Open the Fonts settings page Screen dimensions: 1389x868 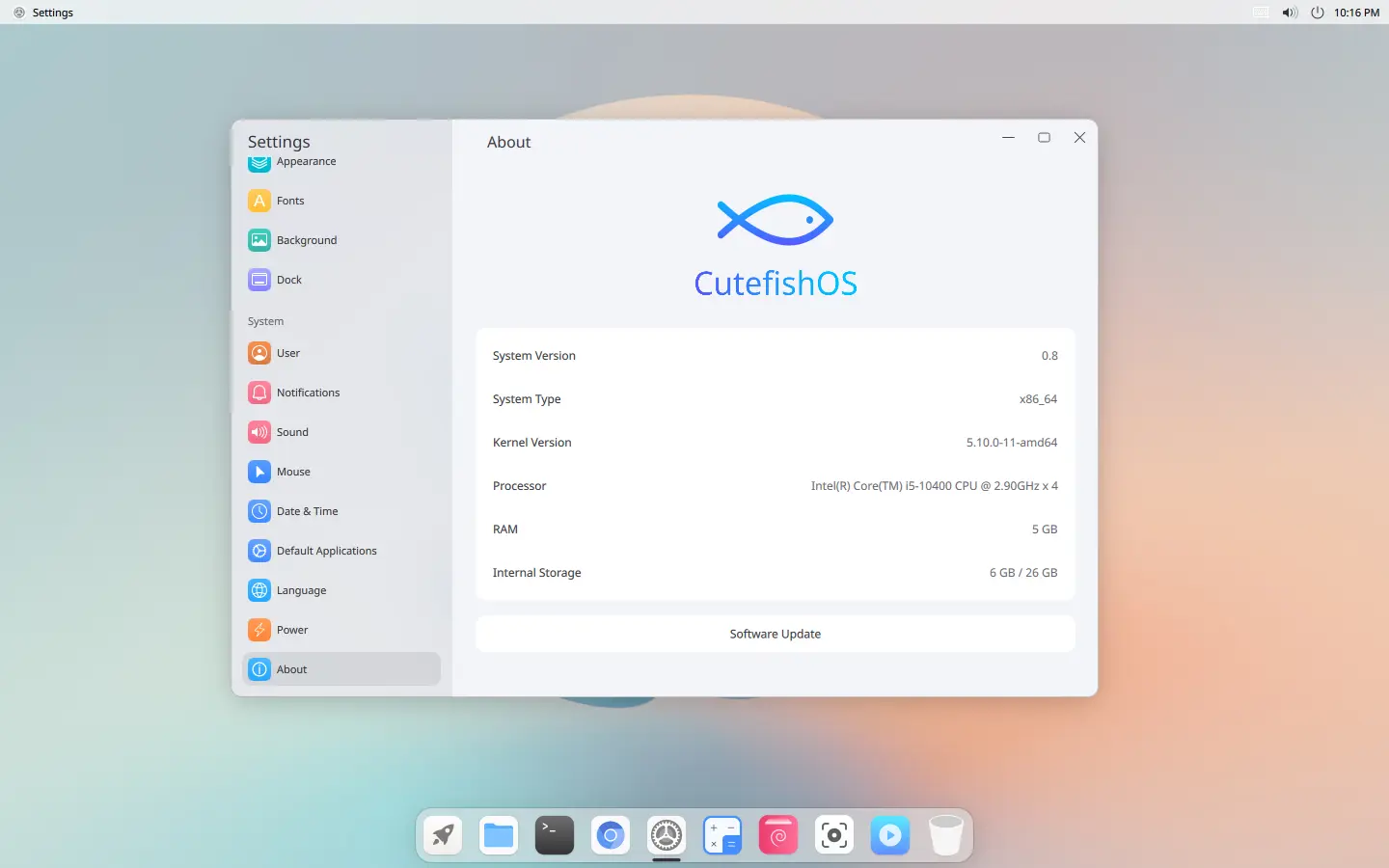click(290, 201)
